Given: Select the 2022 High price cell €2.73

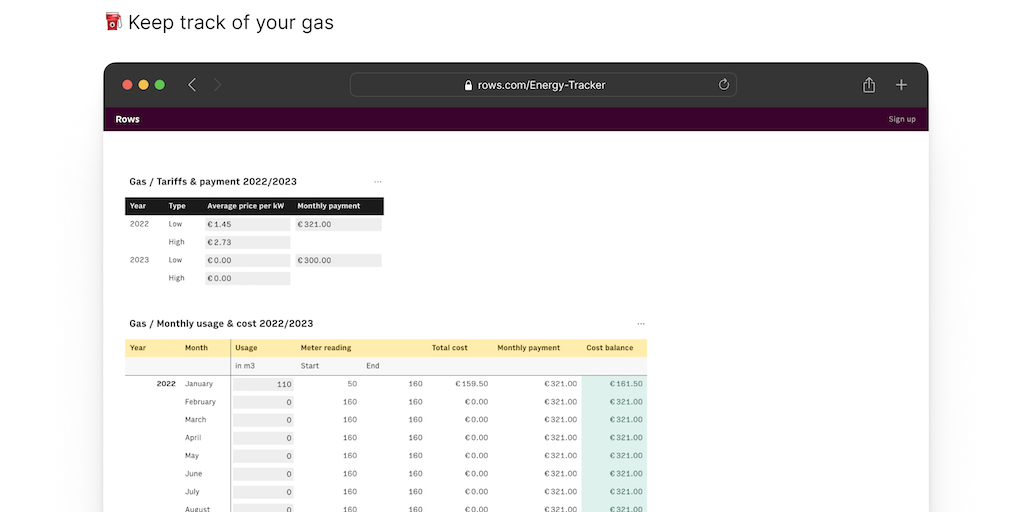Looking at the screenshot, I should click(247, 242).
